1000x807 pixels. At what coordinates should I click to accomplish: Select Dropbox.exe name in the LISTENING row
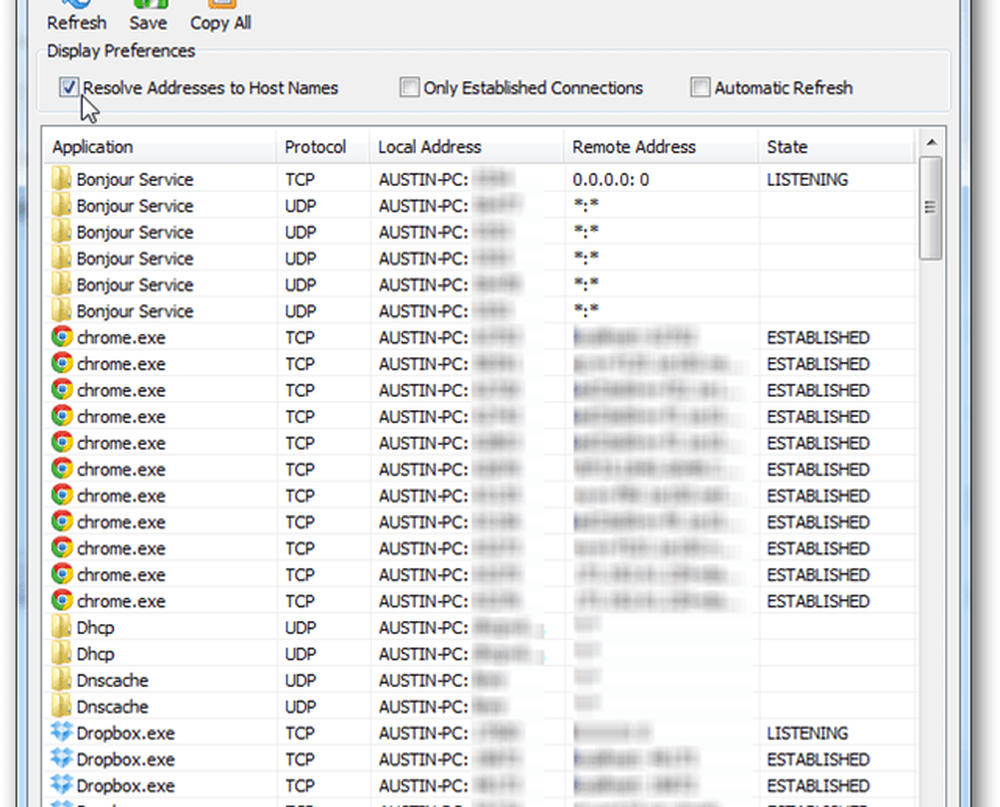[x=126, y=734]
